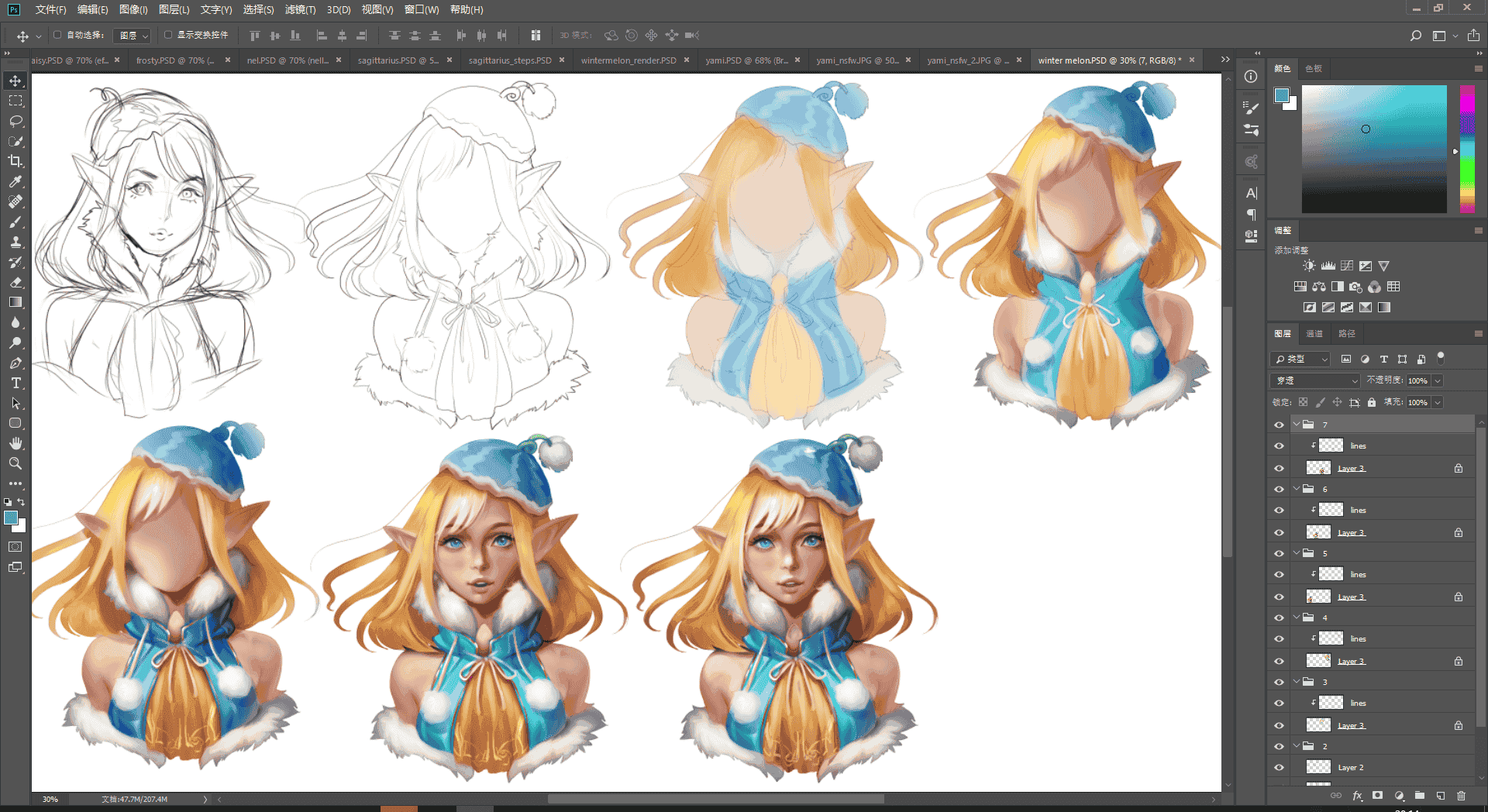Collapse layer group 7

(x=1297, y=425)
